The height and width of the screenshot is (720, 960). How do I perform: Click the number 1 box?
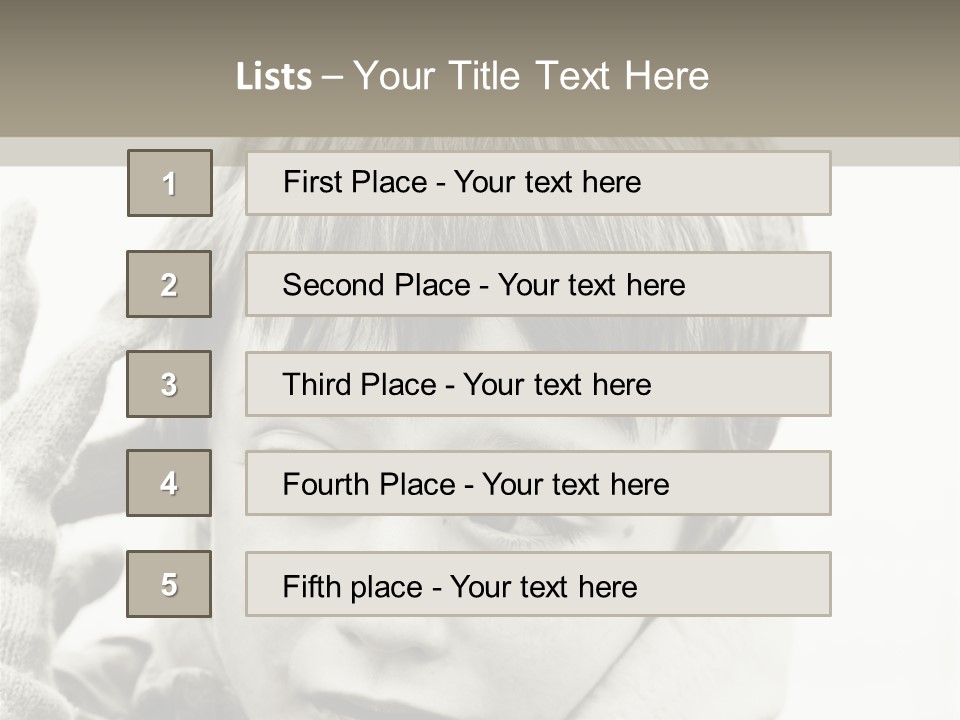click(169, 183)
